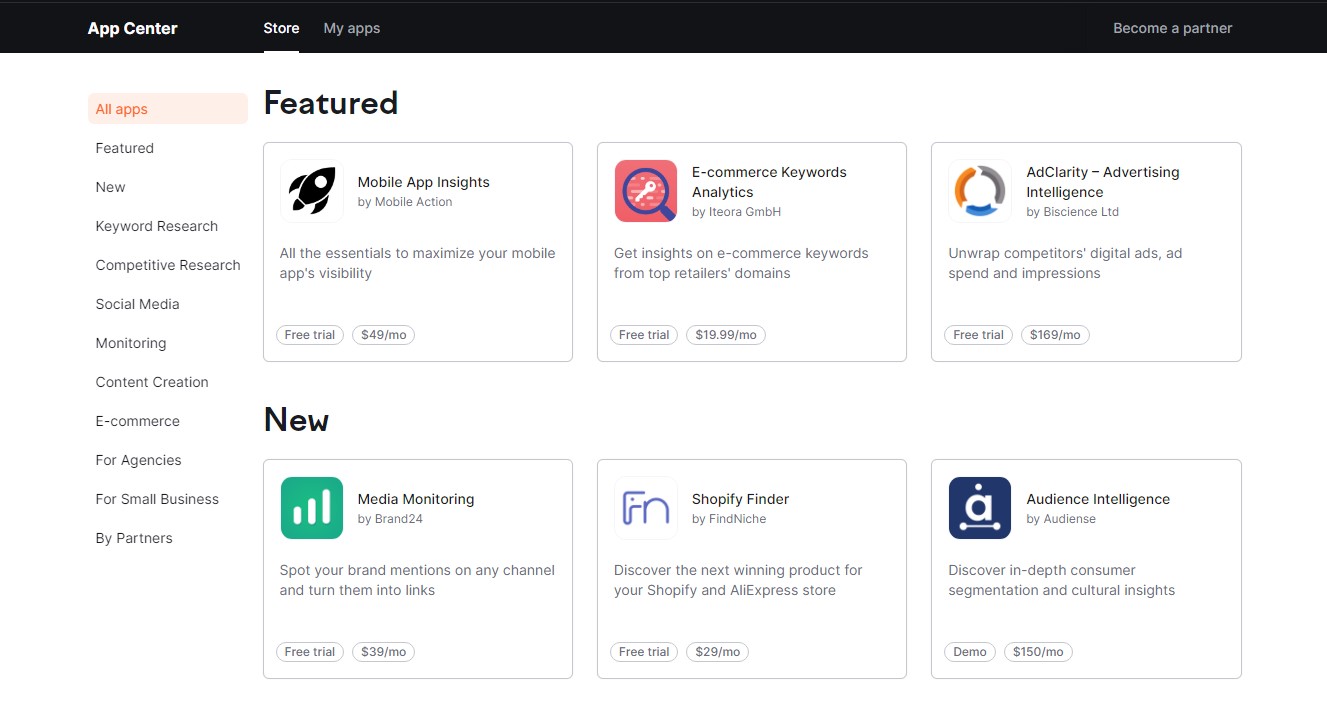Click Free trial badge on E-commerce Keywords Analytics
This screenshot has height=718, width=1327.
[644, 335]
